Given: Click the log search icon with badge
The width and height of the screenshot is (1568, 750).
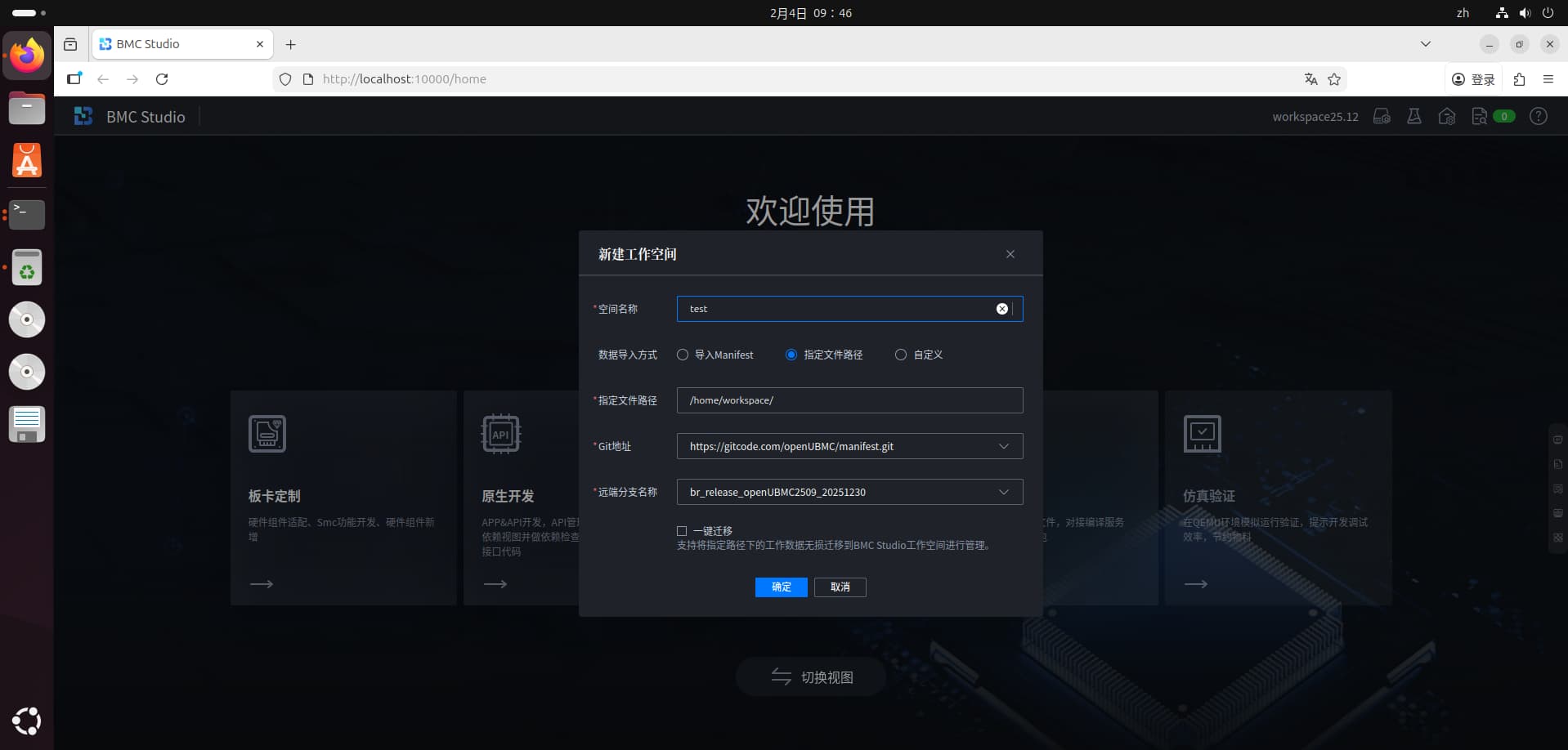Looking at the screenshot, I should pos(1479,117).
